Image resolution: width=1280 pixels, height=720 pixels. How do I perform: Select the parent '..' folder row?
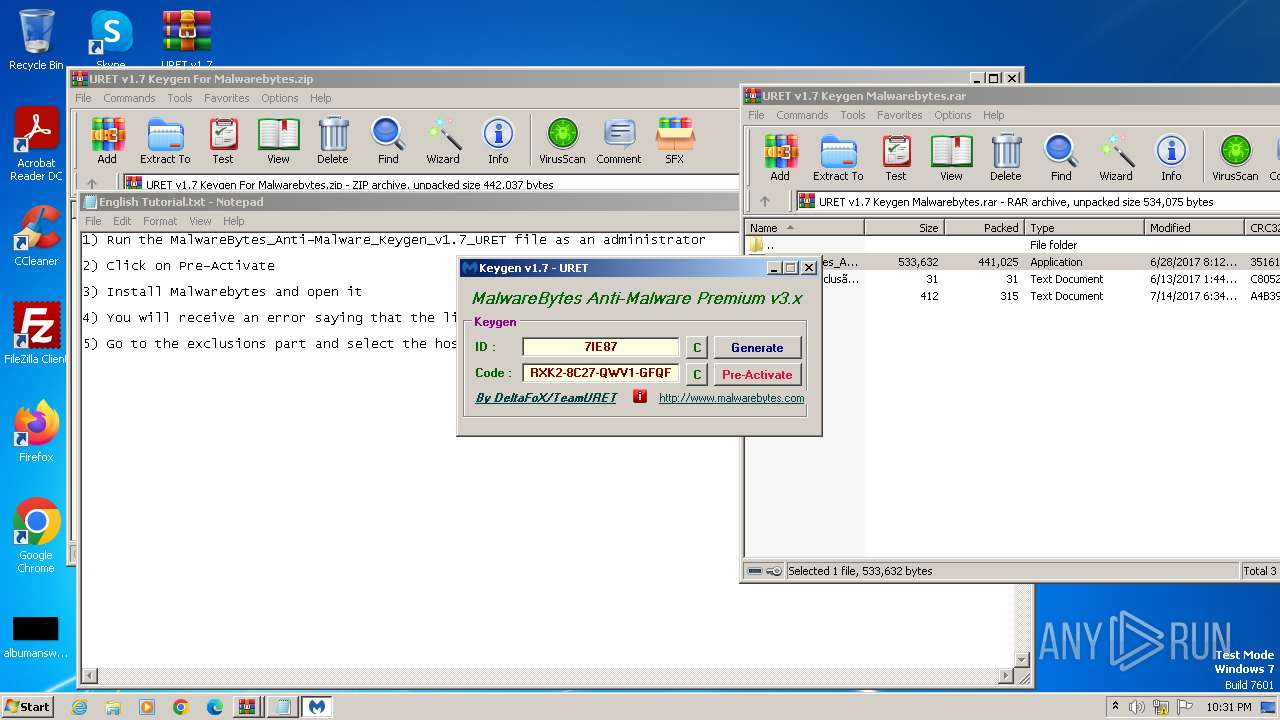tap(1012, 245)
